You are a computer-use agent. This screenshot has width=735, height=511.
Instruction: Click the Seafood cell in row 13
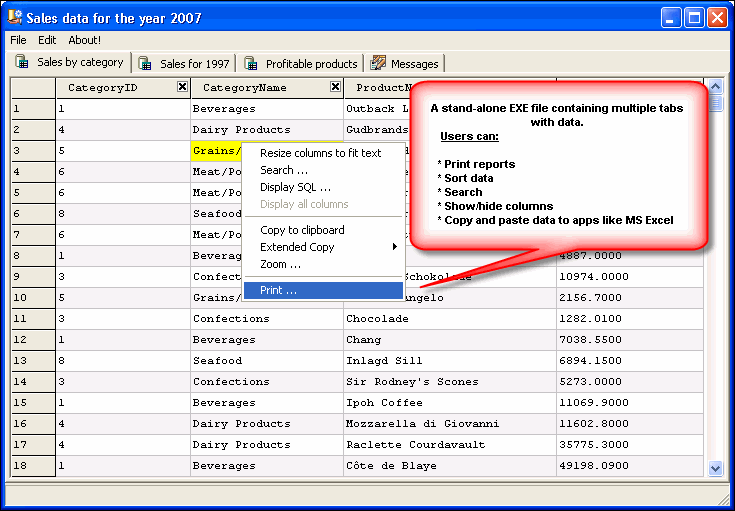click(x=267, y=361)
